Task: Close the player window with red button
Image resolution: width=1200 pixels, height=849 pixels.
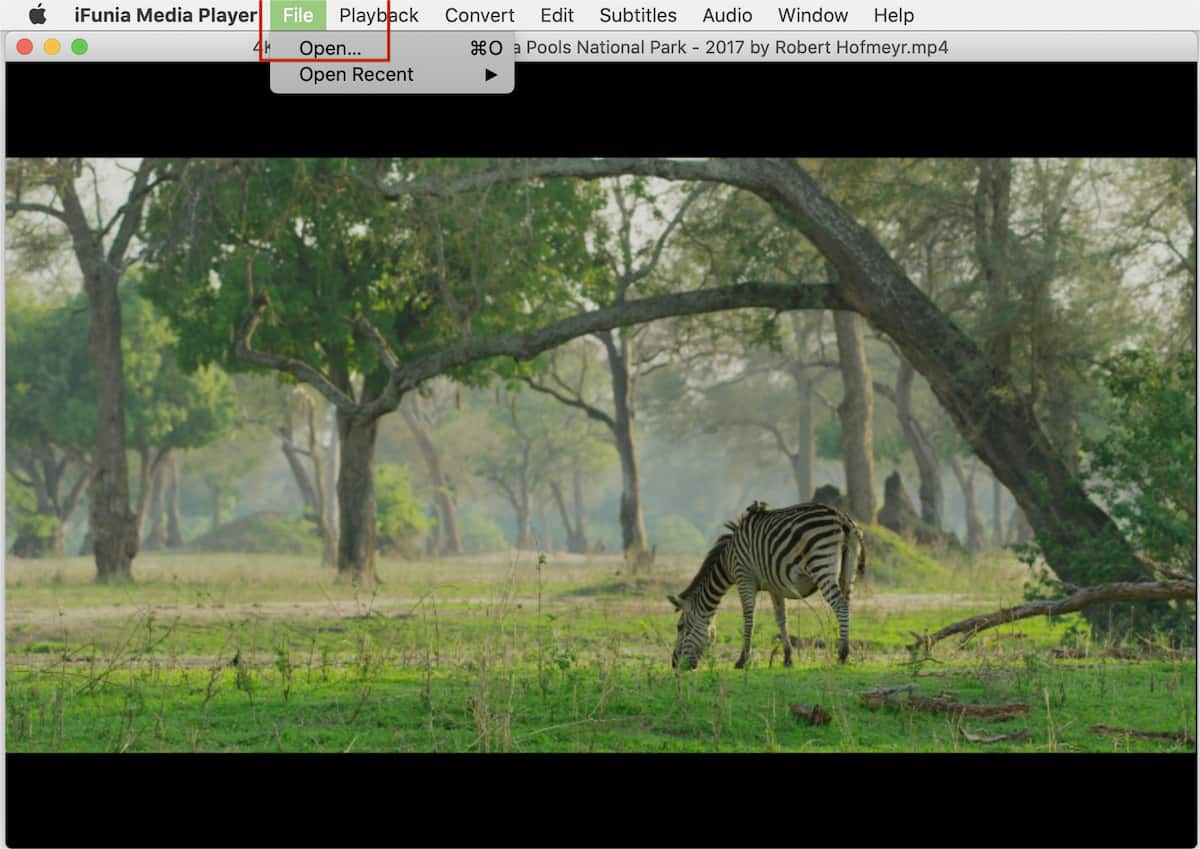Action: [25, 47]
